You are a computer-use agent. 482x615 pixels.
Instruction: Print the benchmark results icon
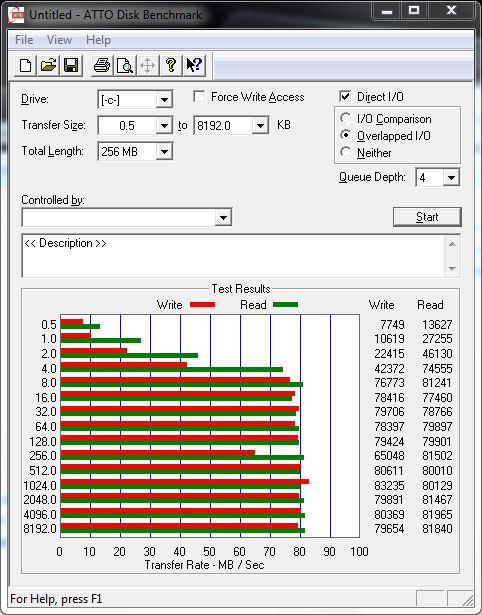[102, 65]
